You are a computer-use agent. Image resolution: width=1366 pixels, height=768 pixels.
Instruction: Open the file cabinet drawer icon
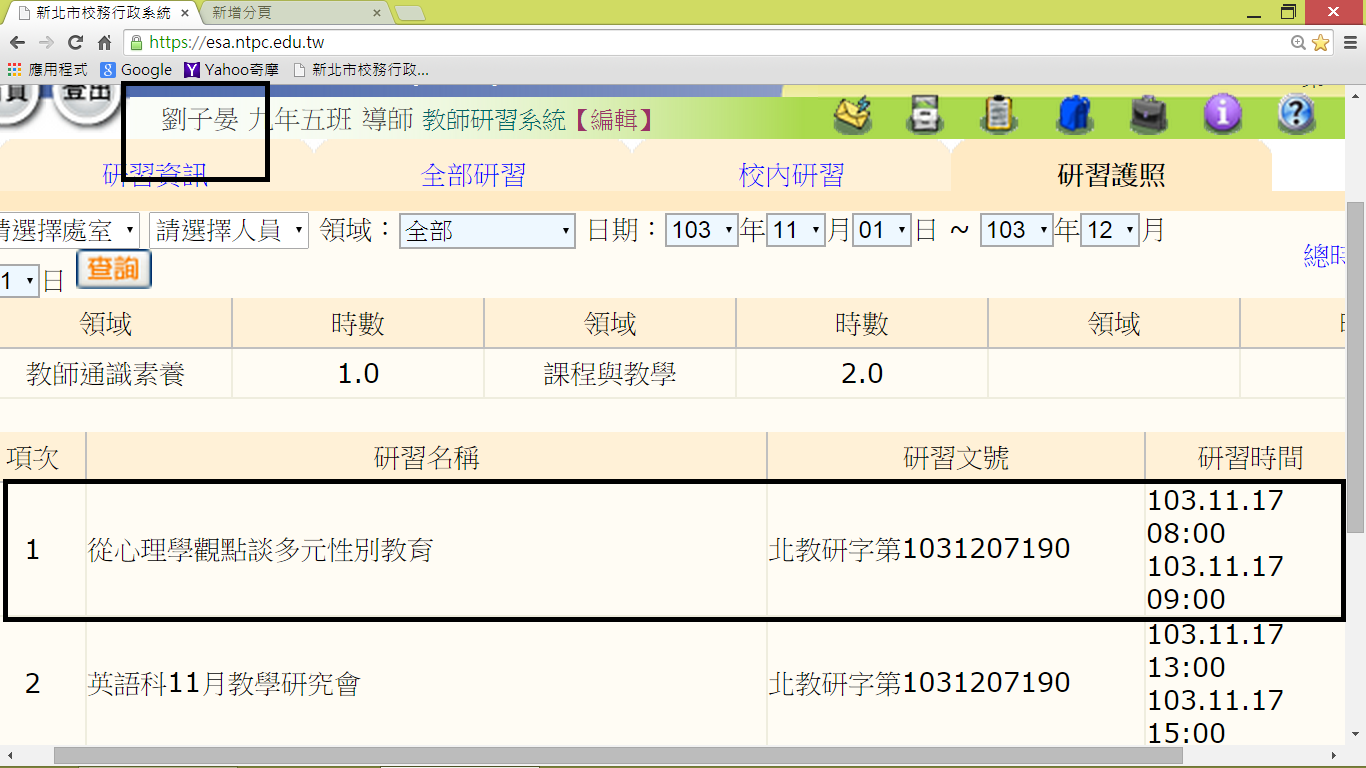[x=925, y=115]
